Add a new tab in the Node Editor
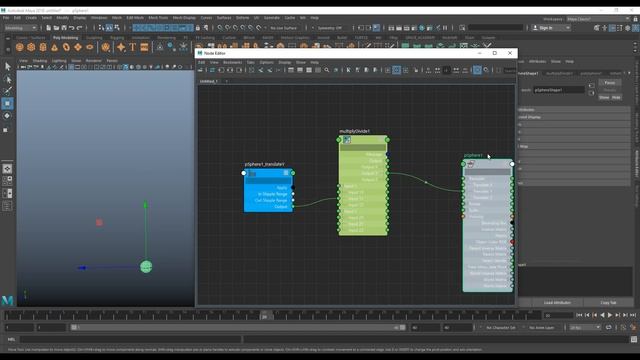 [x=227, y=81]
